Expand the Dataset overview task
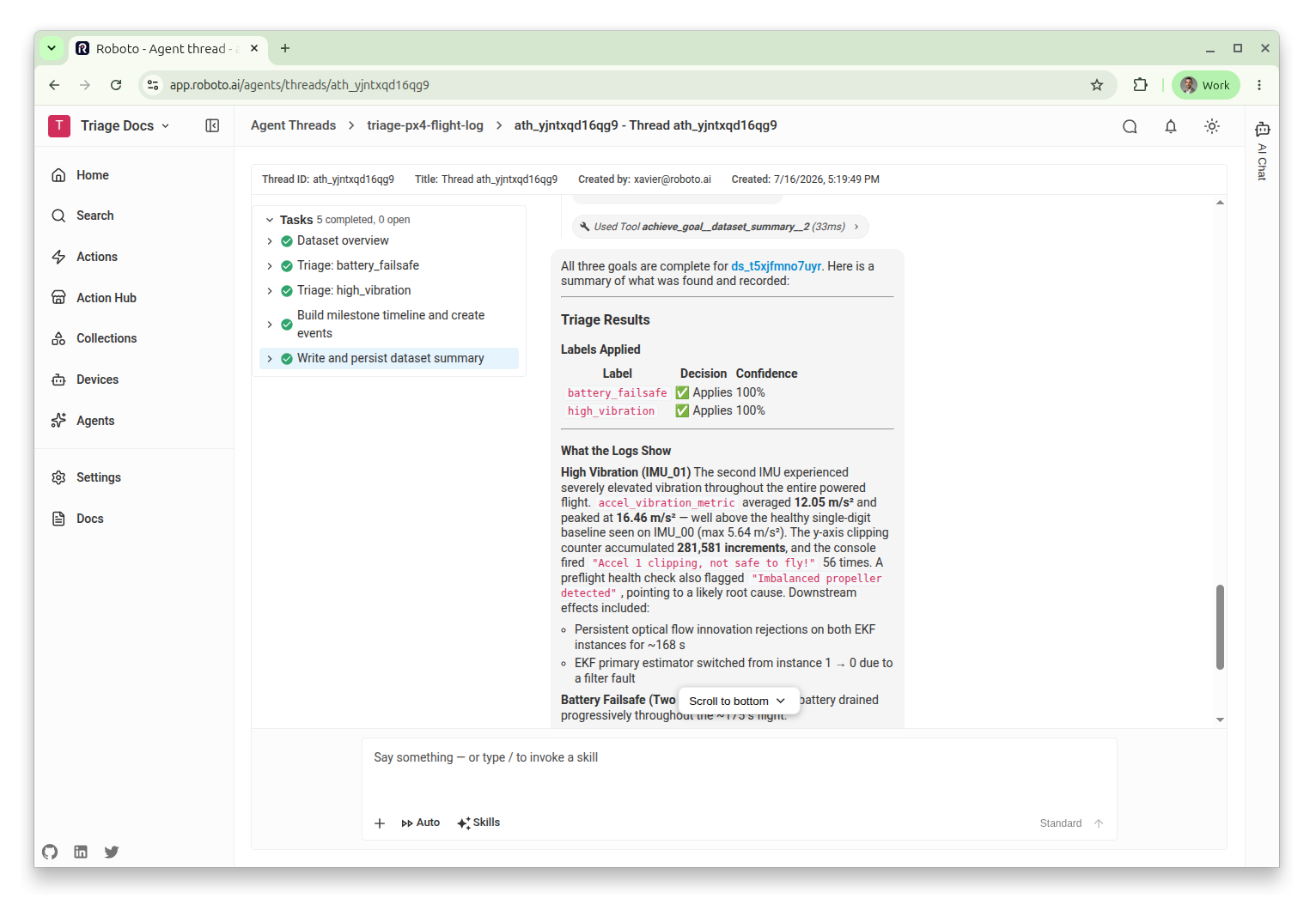This screenshot has height=905, width=1316. point(270,241)
